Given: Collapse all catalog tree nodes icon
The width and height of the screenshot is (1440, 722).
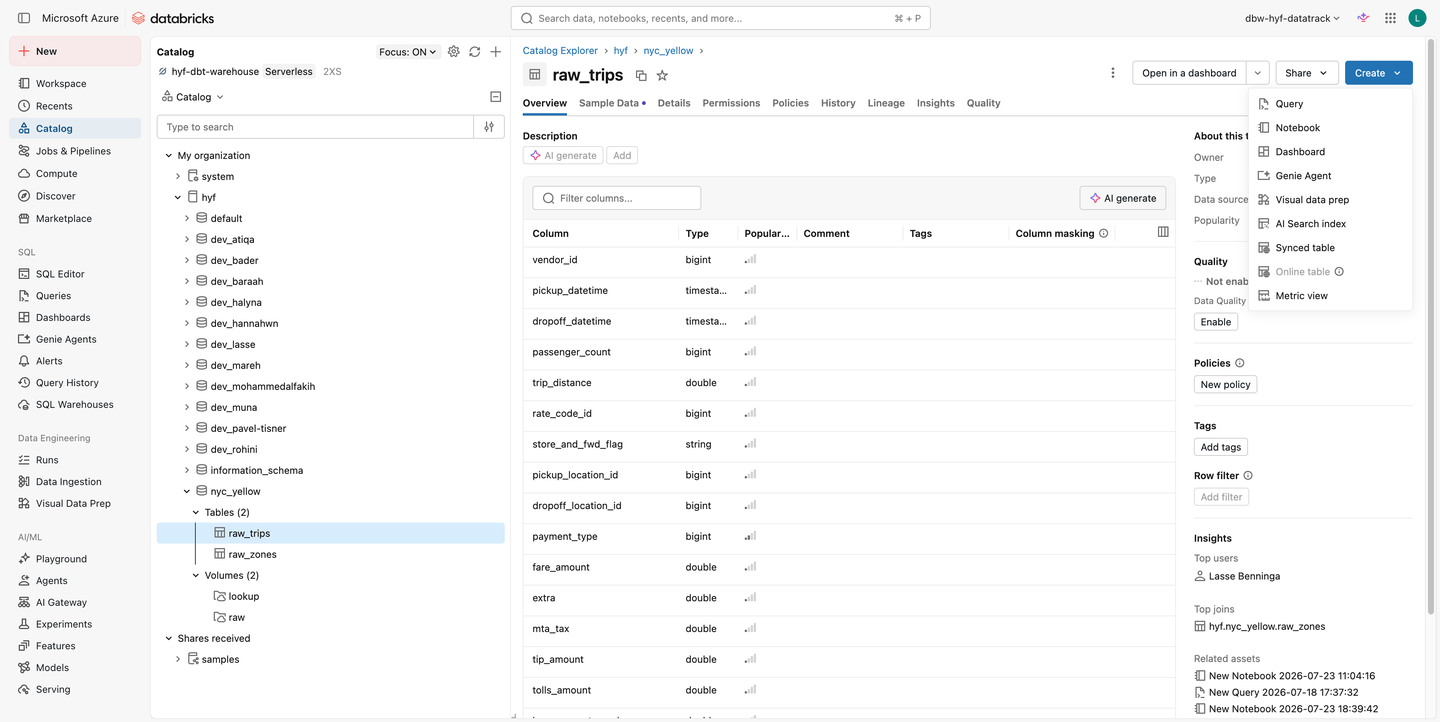Looking at the screenshot, I should [496, 97].
